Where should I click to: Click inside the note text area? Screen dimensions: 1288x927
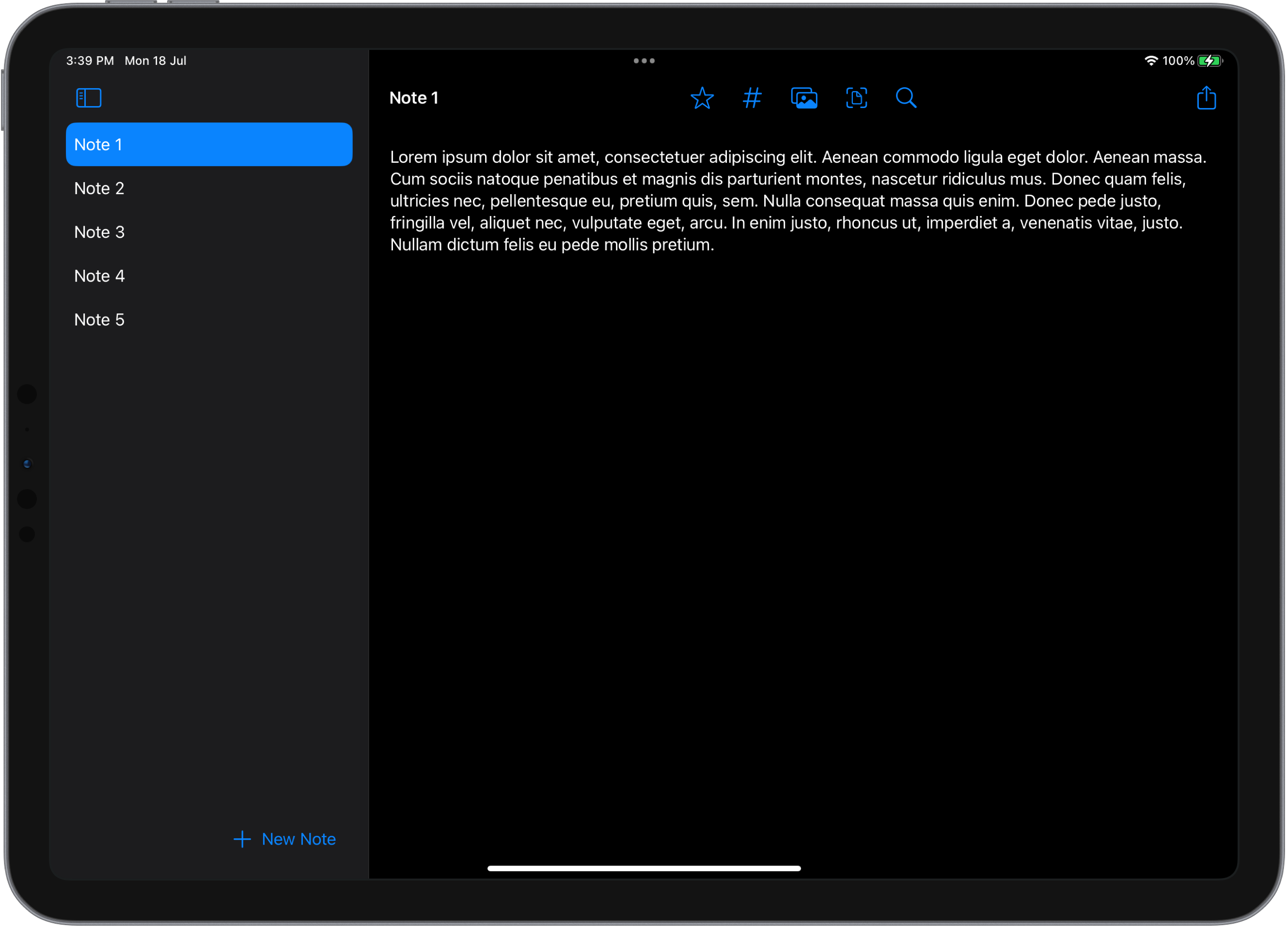tap(795, 201)
